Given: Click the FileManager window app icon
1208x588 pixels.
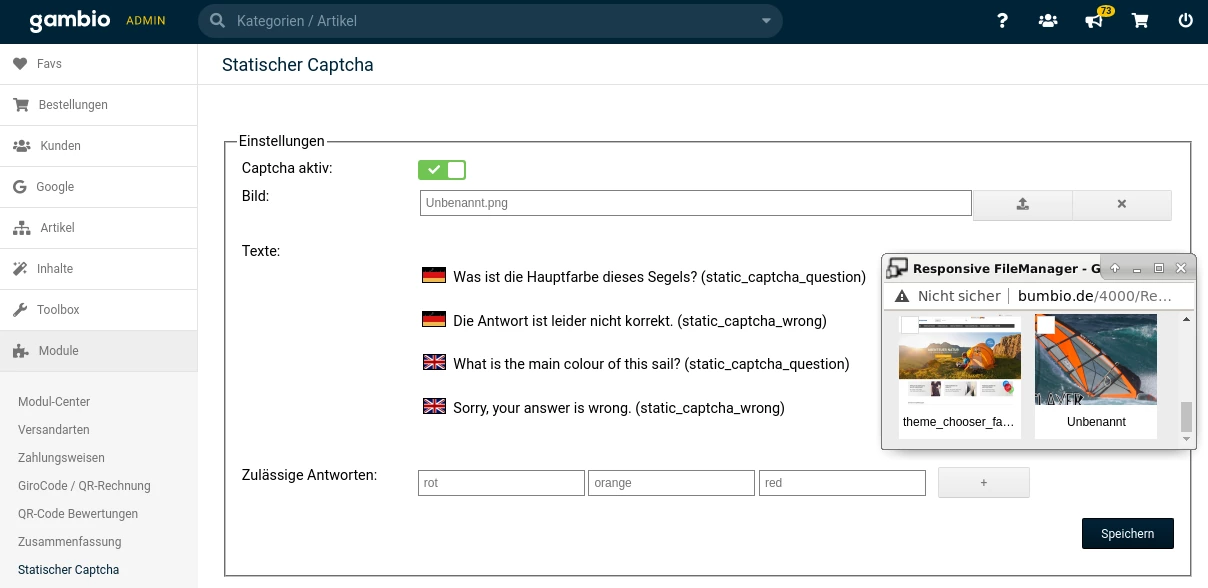Looking at the screenshot, I should (x=897, y=268).
